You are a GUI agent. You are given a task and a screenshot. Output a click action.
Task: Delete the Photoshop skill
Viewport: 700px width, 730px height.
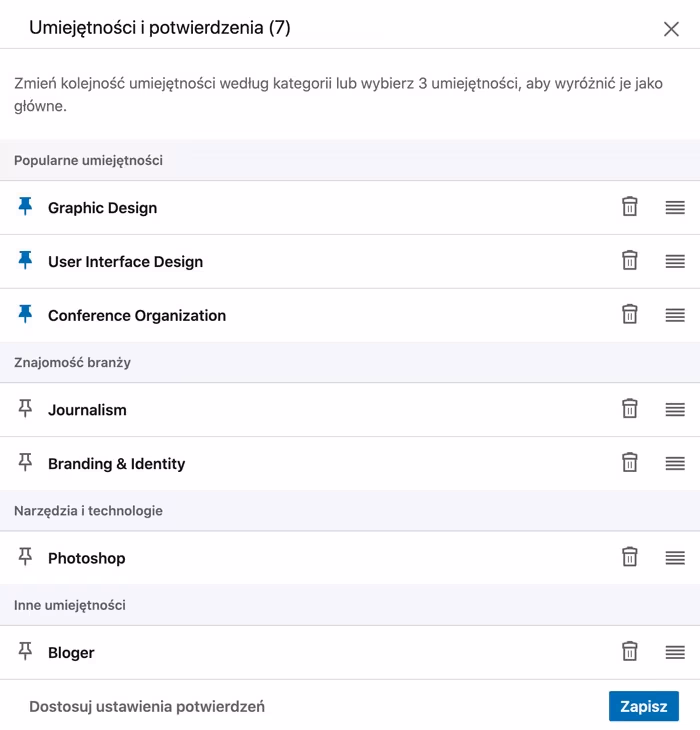pyautogui.click(x=630, y=557)
